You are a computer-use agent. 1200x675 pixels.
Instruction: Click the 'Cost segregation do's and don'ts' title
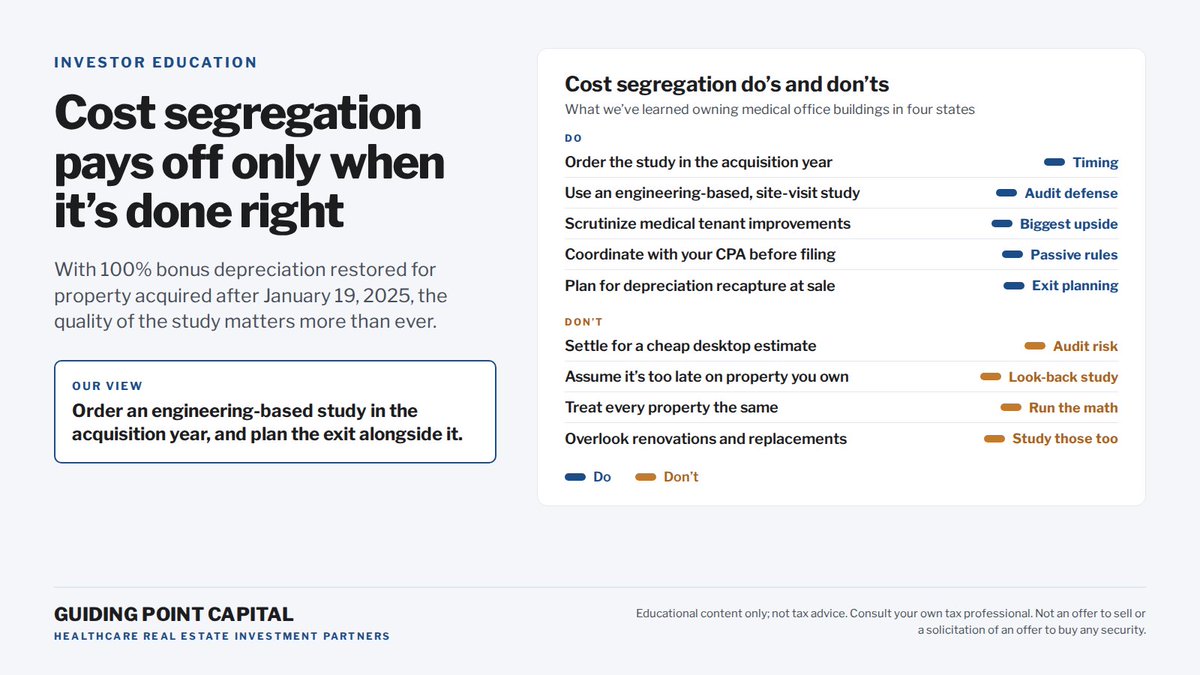point(727,85)
